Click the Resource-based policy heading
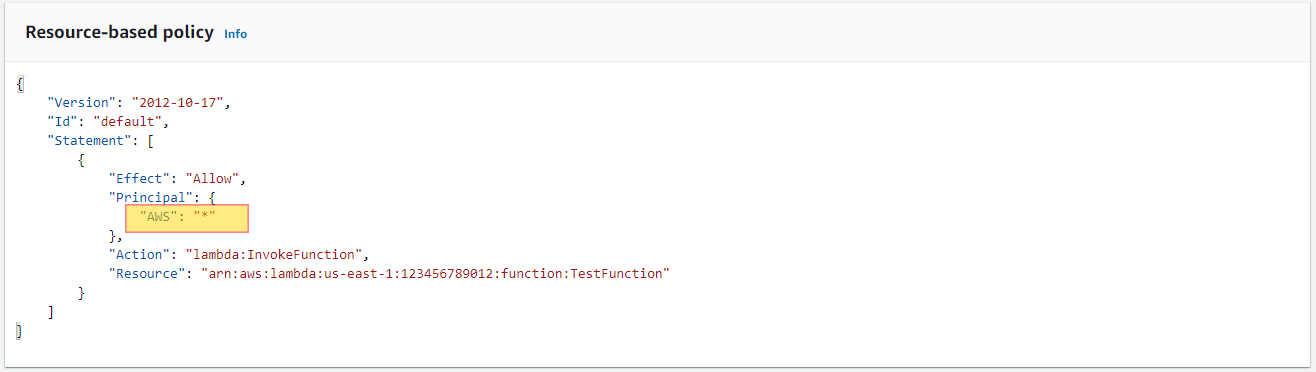This screenshot has height=372, width=1316. click(119, 32)
